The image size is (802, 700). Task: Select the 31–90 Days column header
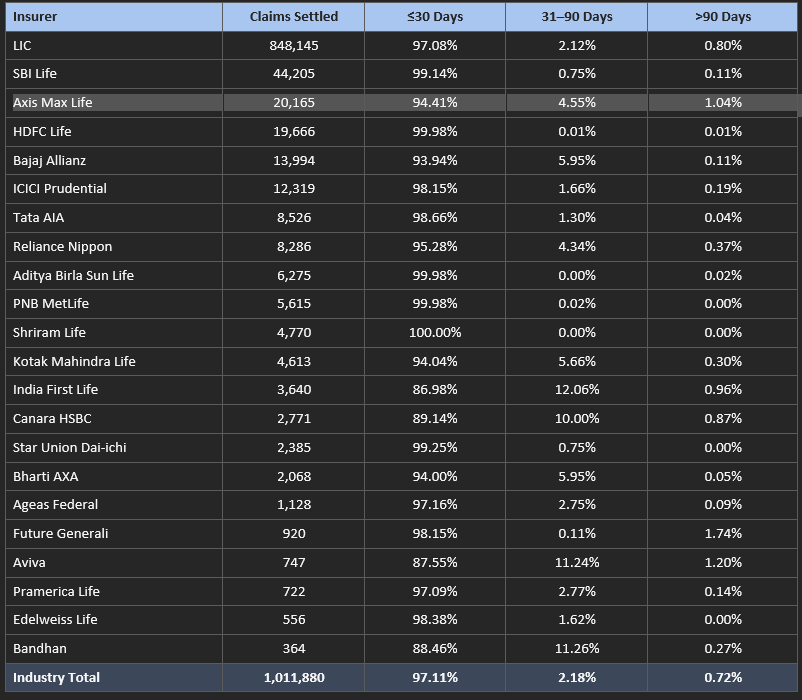[576, 17]
